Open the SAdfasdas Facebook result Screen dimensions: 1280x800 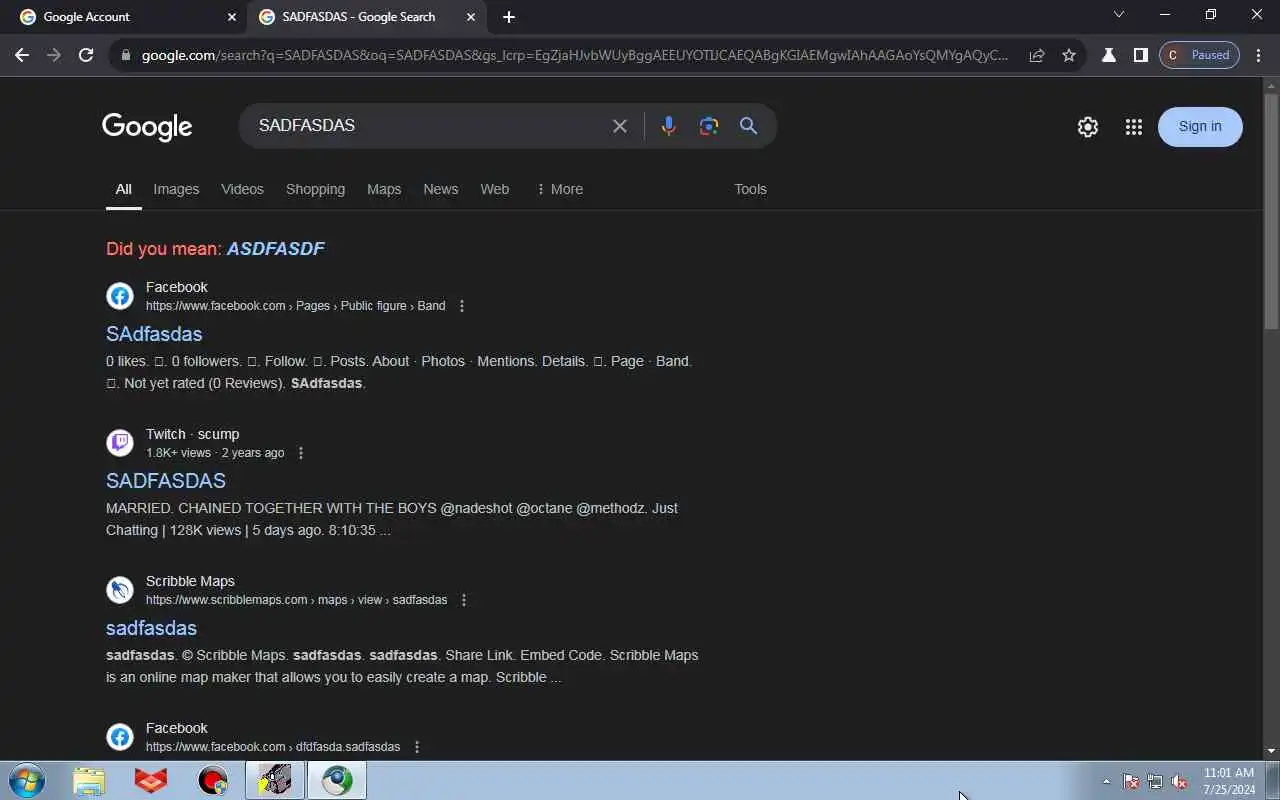(154, 334)
